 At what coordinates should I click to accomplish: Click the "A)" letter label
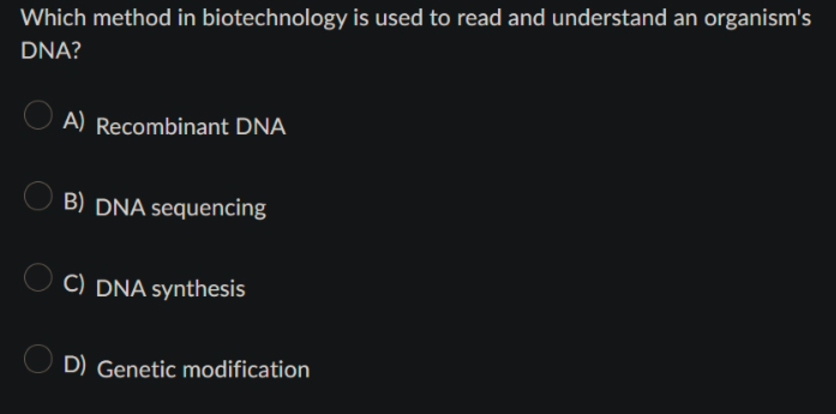pos(74,121)
